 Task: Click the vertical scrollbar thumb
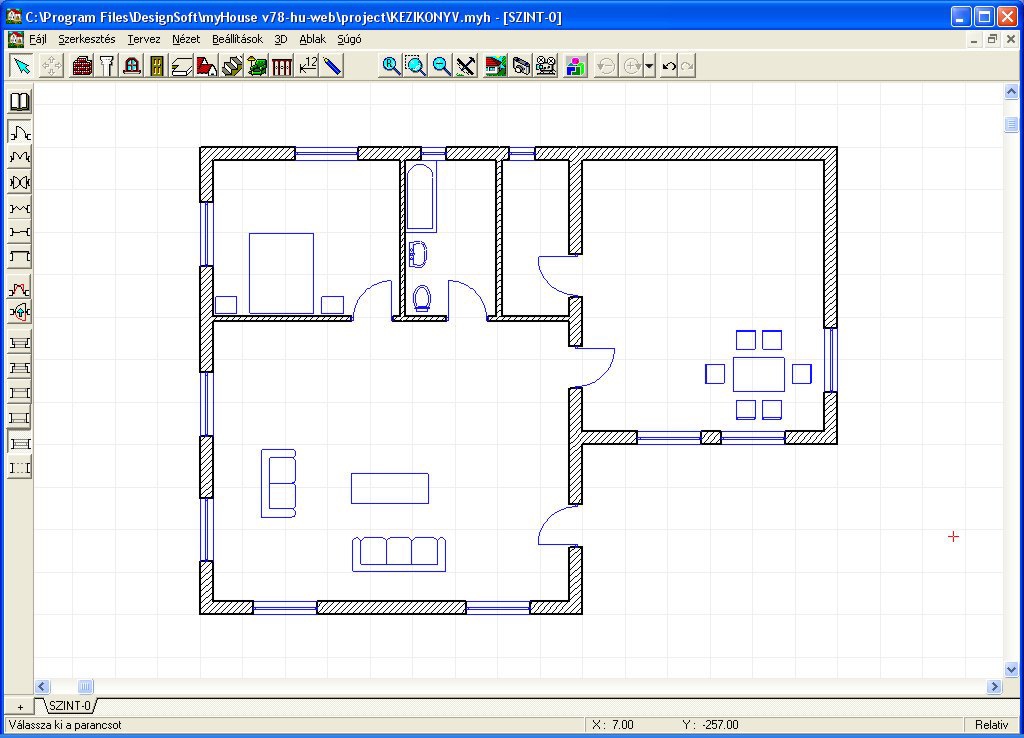click(1011, 123)
